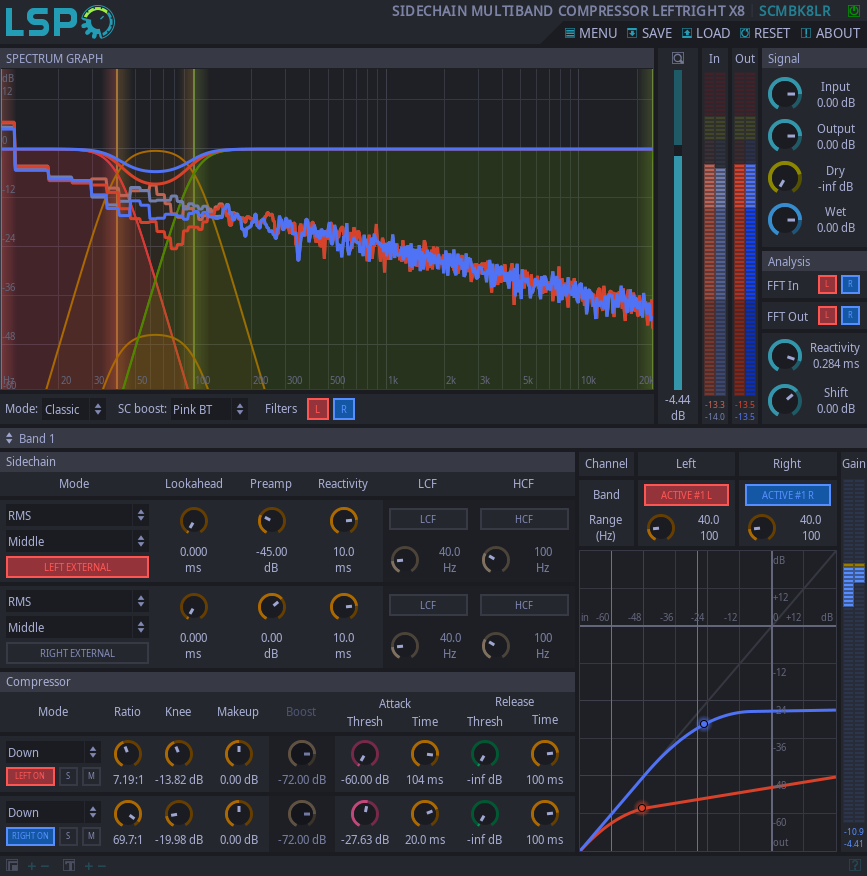867x876 pixels.
Task: Click second row Preamp knob 0.00 dB
Action: point(271,607)
